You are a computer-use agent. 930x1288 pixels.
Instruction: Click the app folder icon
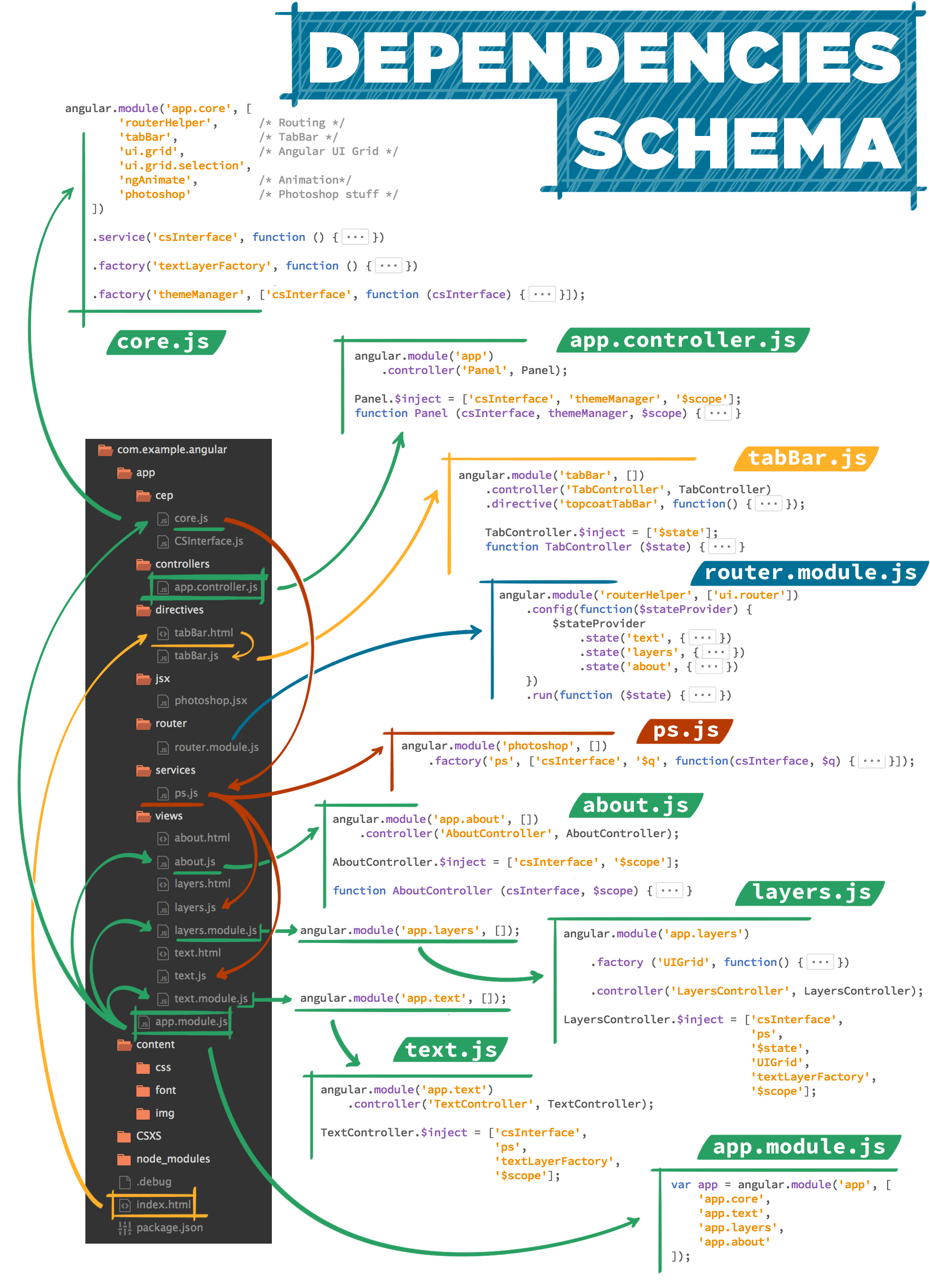[x=124, y=472]
